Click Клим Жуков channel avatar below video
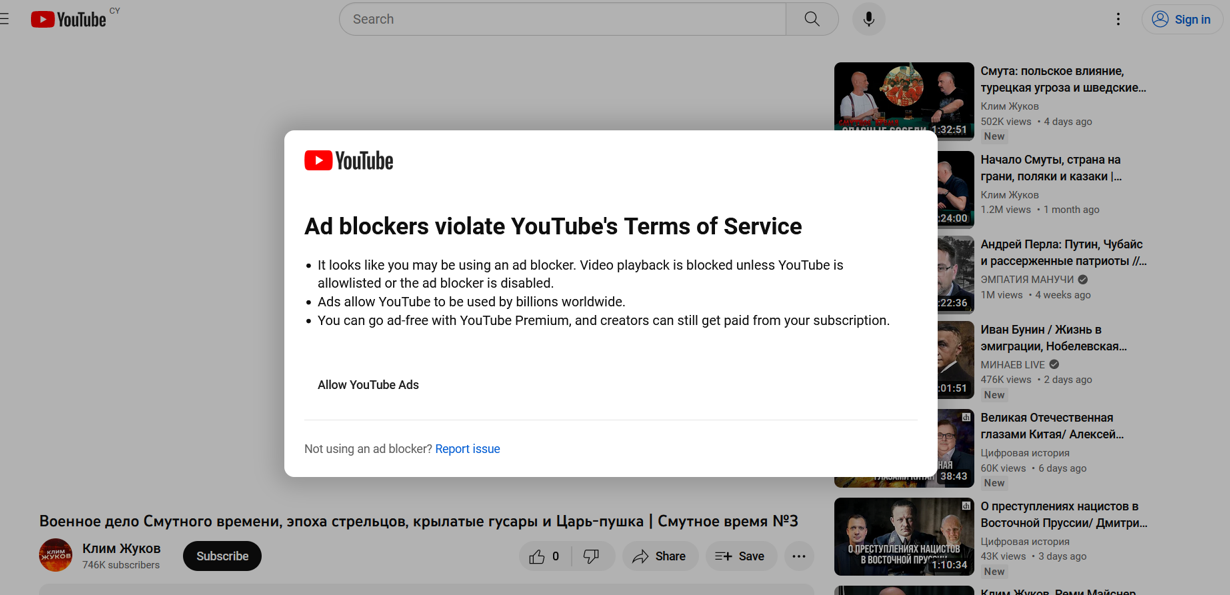 pos(56,555)
